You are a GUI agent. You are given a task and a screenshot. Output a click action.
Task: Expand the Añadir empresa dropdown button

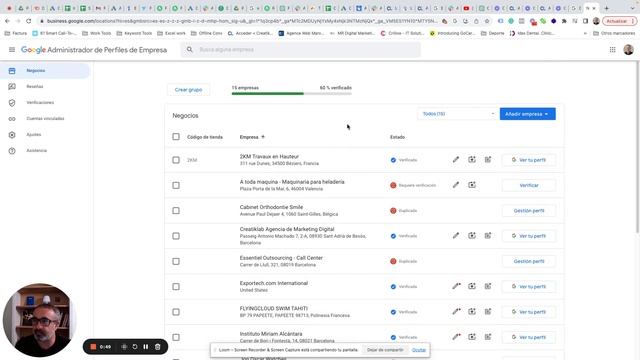(527, 114)
